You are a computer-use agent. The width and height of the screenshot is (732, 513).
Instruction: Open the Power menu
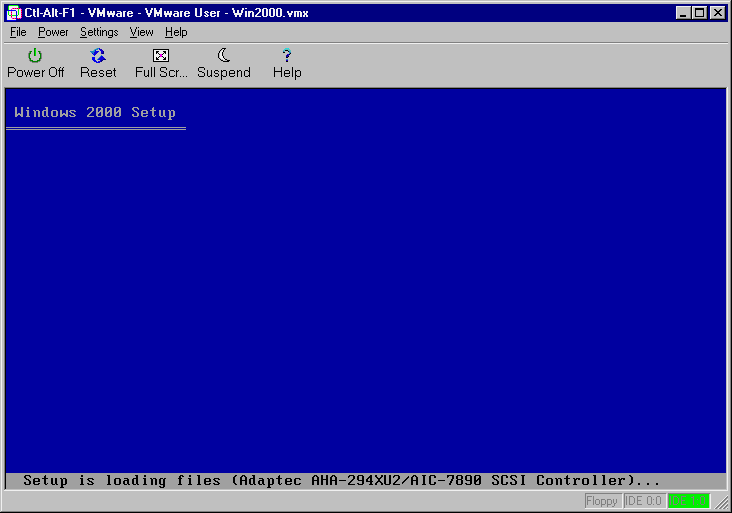point(53,32)
